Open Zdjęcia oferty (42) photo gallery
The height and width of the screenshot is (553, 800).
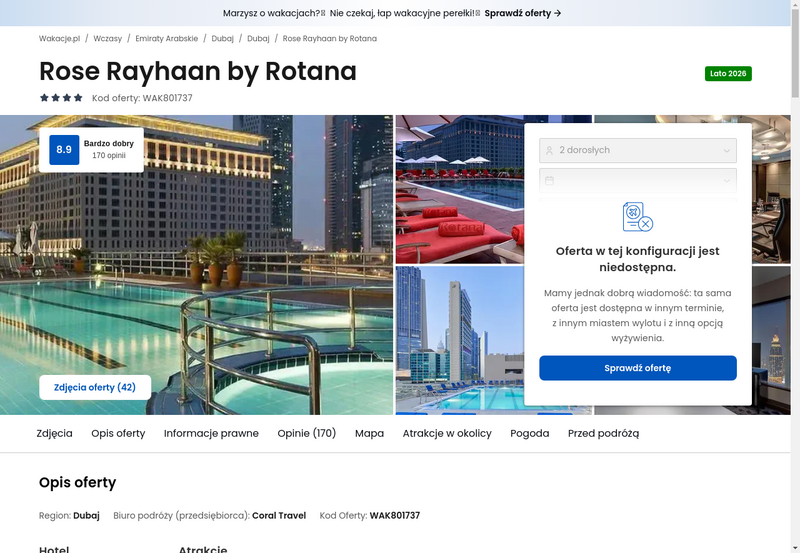[x=95, y=387]
